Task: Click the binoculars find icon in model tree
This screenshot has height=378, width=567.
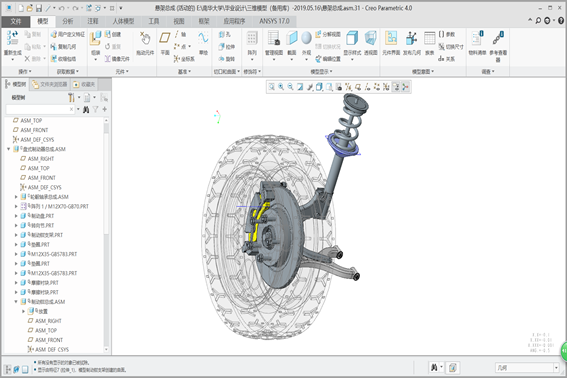Action: click(x=86, y=109)
